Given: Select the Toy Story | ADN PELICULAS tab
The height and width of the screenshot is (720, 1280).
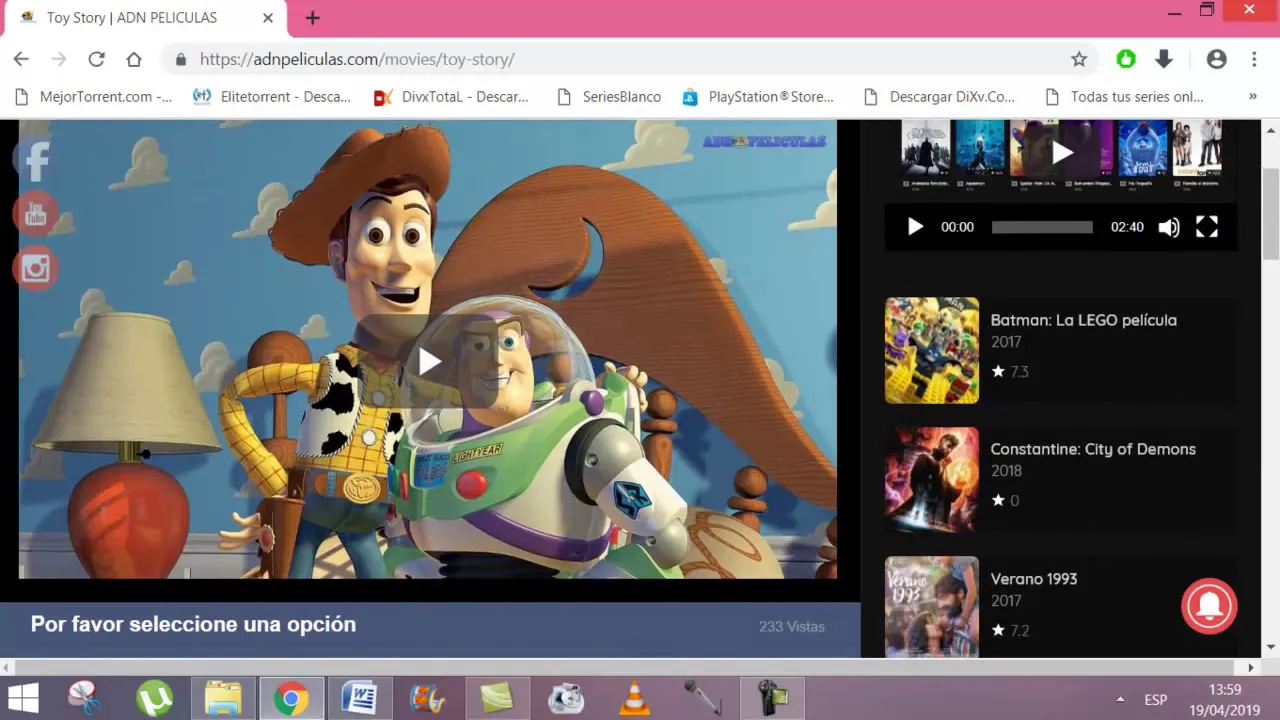Looking at the screenshot, I should point(147,19).
